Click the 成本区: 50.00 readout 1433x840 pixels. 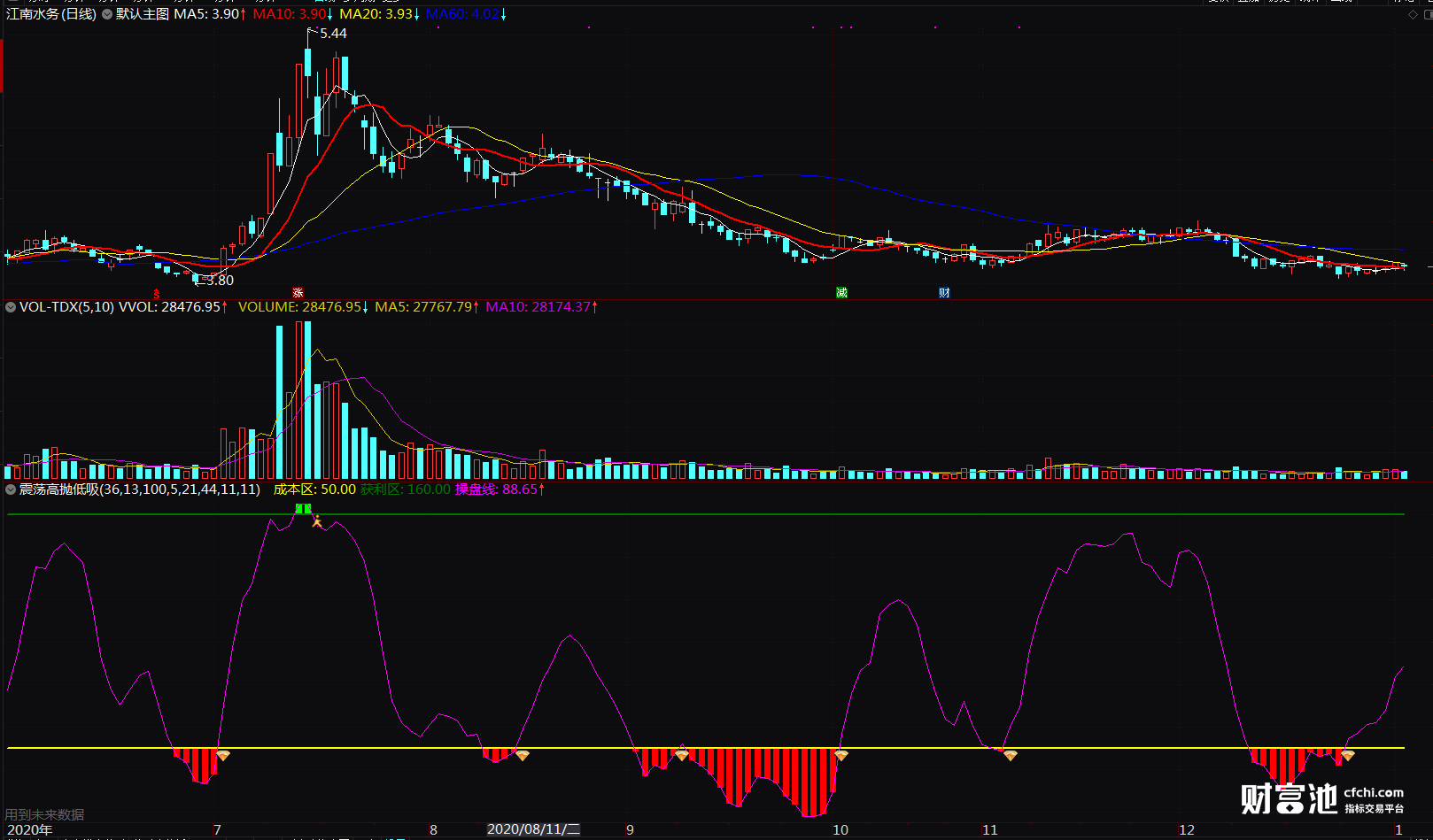[314, 489]
